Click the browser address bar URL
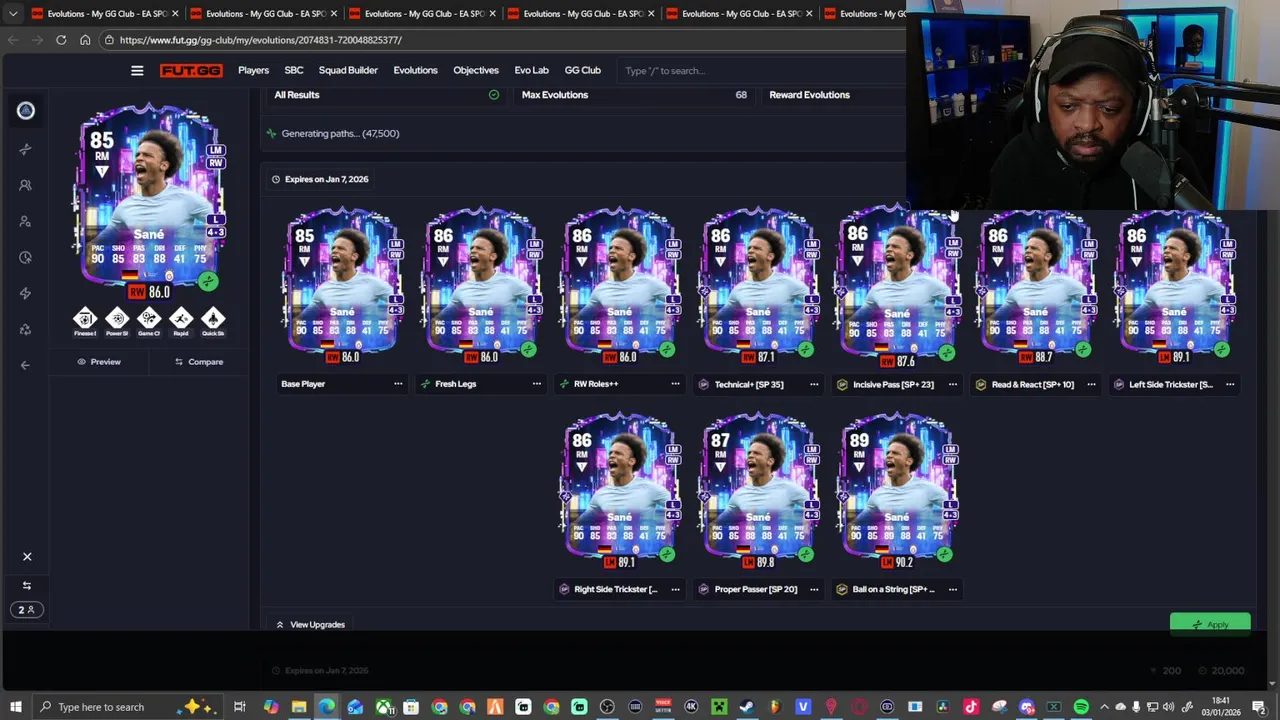 260,40
